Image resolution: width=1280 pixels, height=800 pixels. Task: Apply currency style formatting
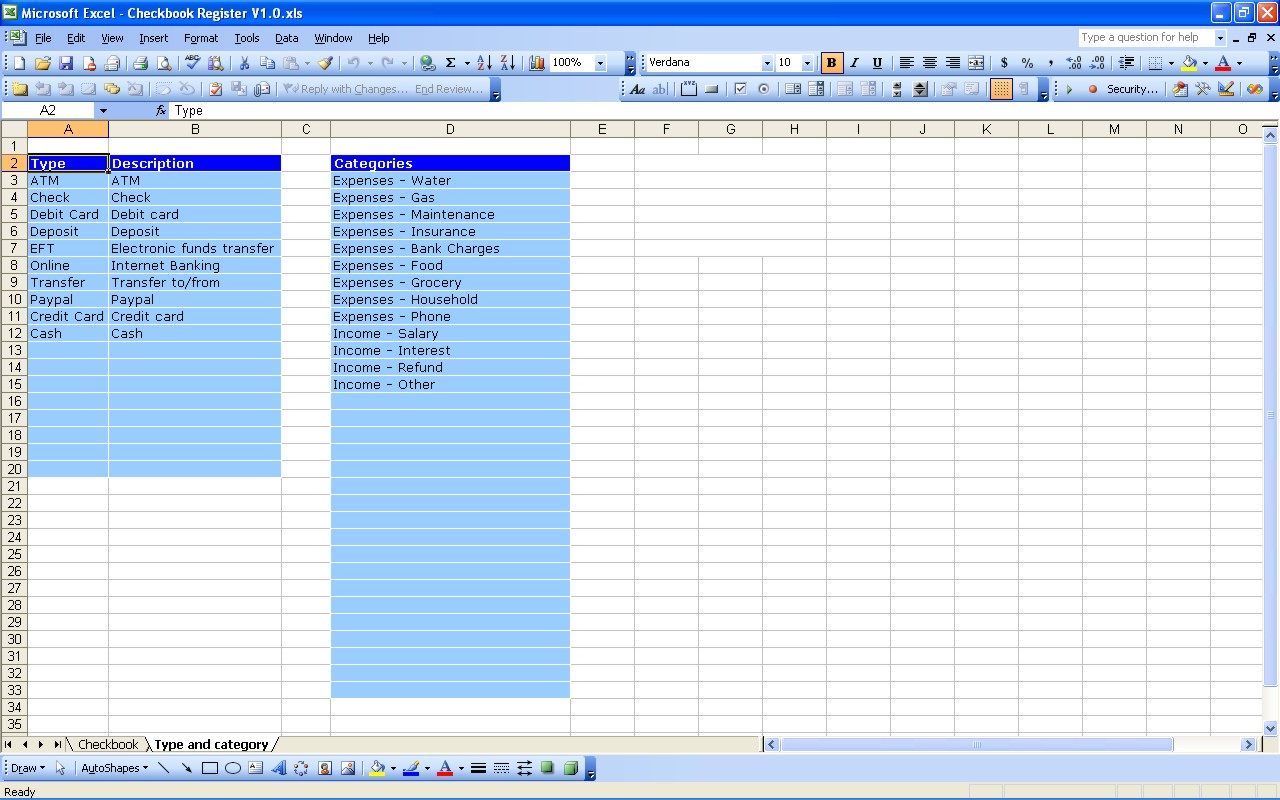point(1004,62)
